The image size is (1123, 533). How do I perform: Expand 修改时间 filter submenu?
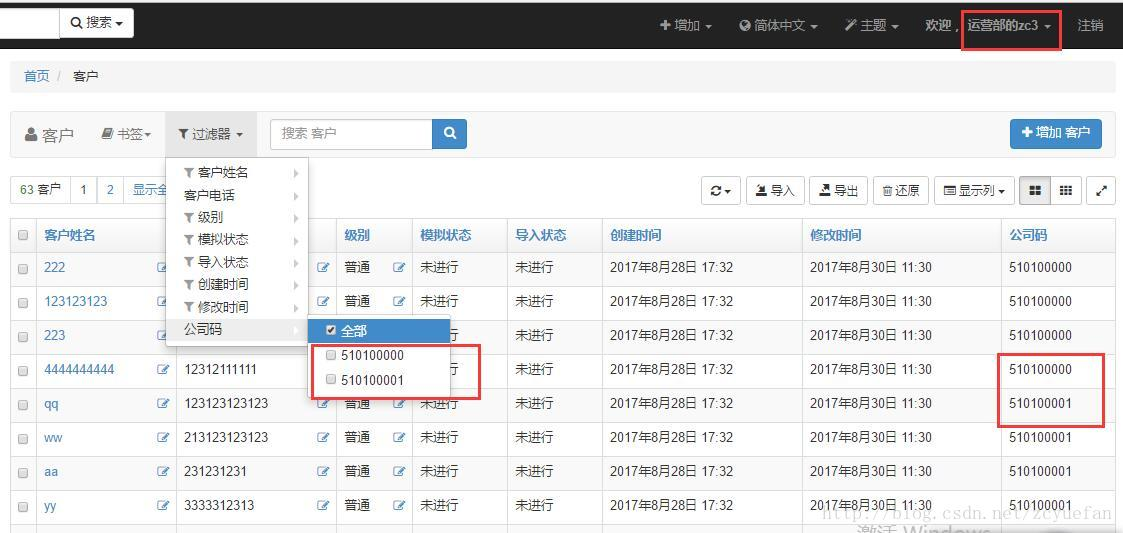[237, 307]
